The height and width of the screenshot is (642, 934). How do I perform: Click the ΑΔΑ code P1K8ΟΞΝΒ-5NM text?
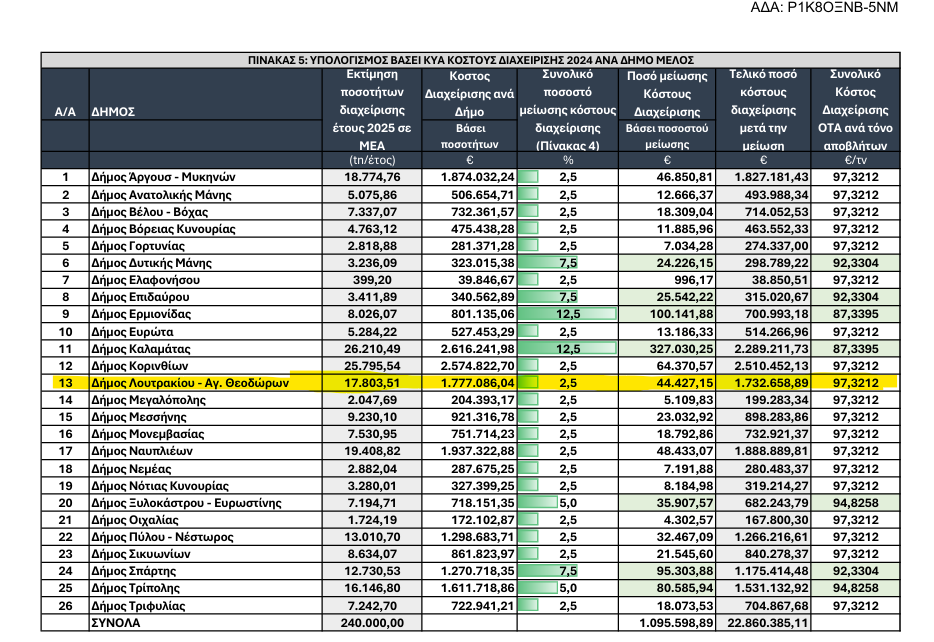coord(841,9)
